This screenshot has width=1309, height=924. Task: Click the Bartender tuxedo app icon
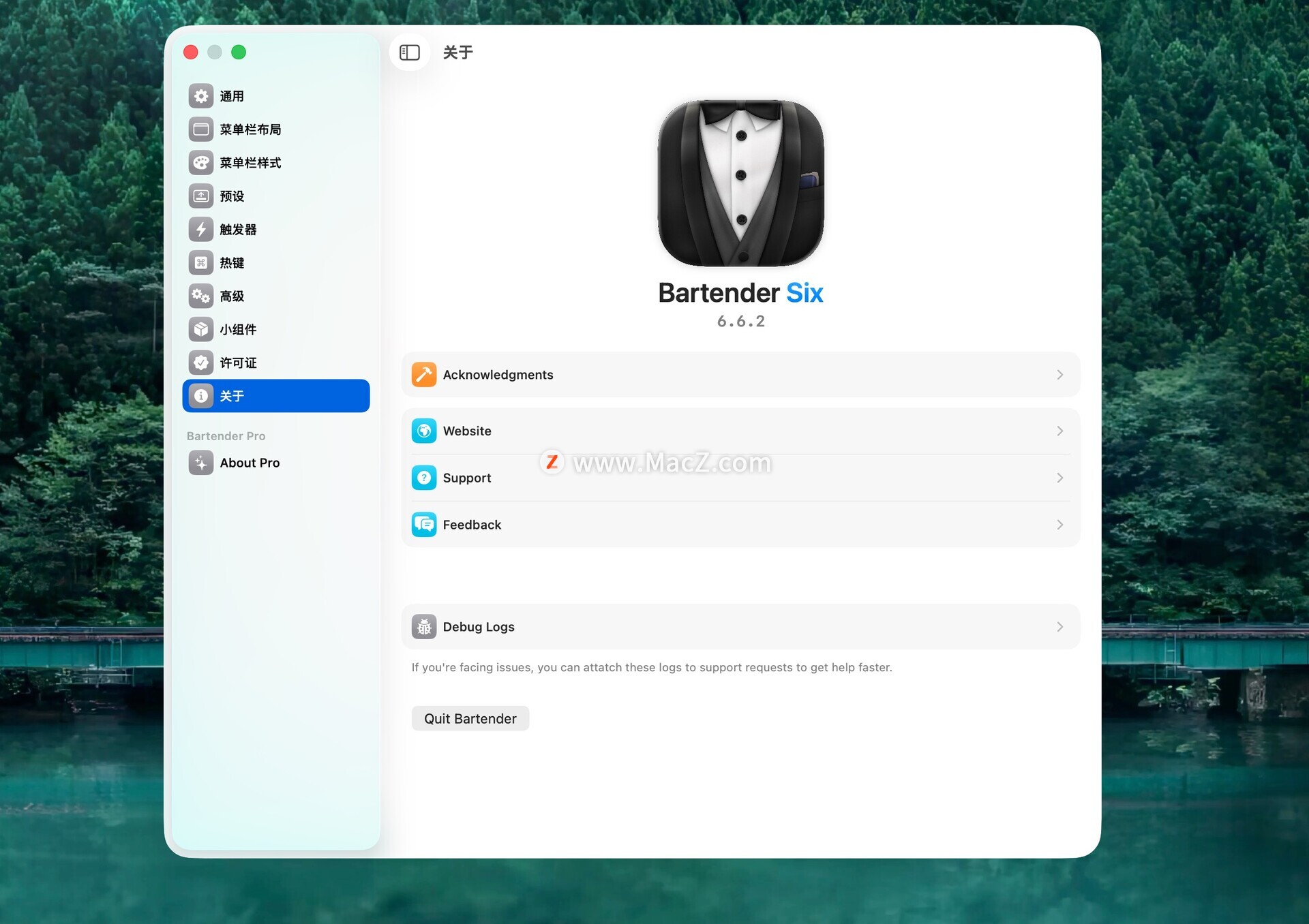[x=741, y=183]
